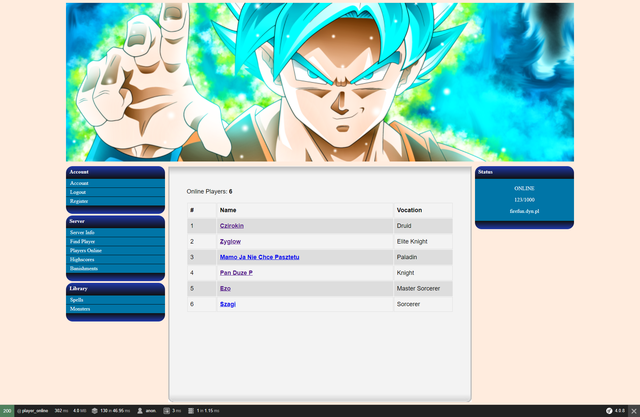The image size is (640, 417).
Task: Open the @player_online route panel in debug bar
Action: pyautogui.click(x=32, y=411)
